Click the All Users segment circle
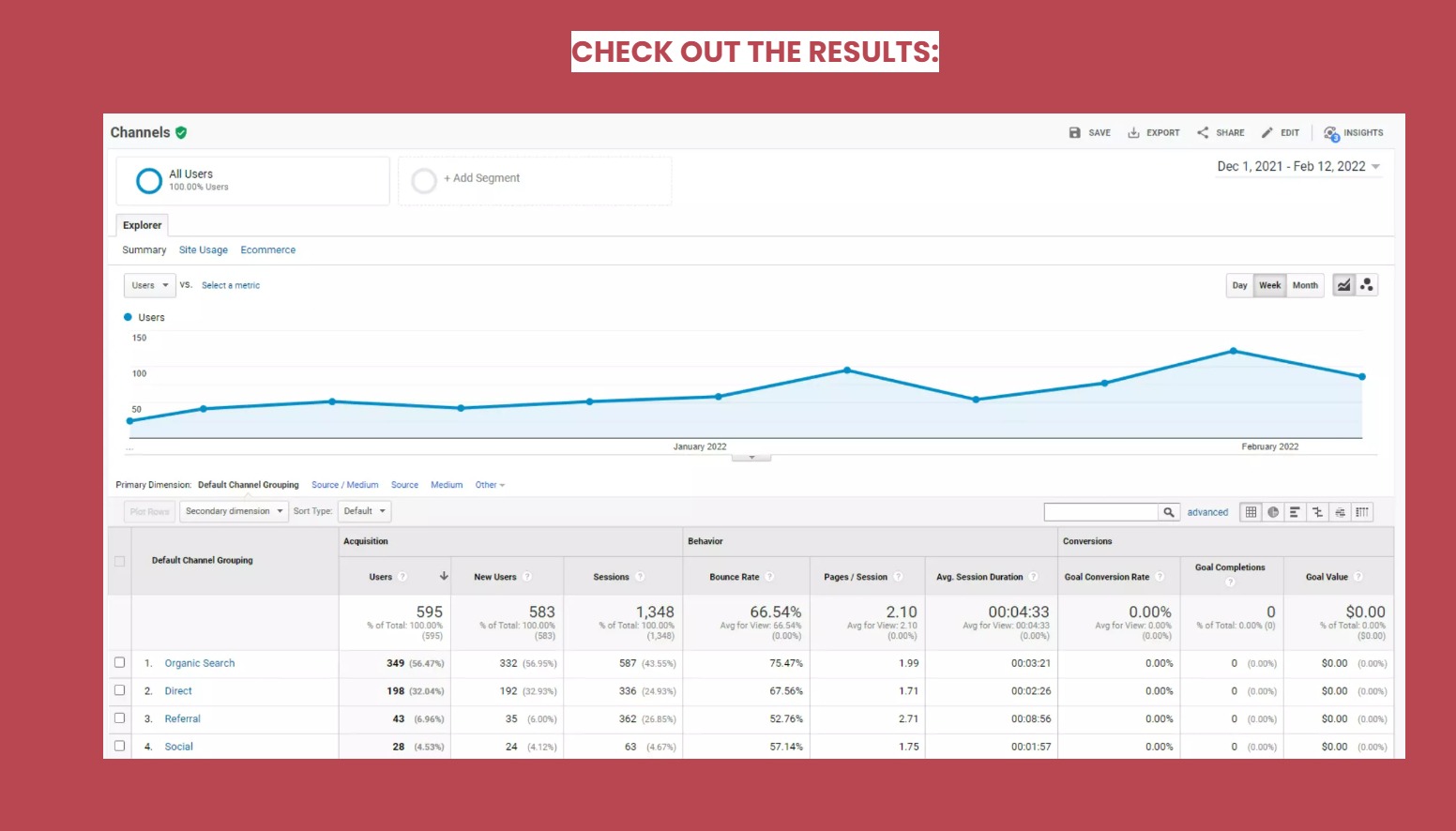 pyautogui.click(x=149, y=181)
